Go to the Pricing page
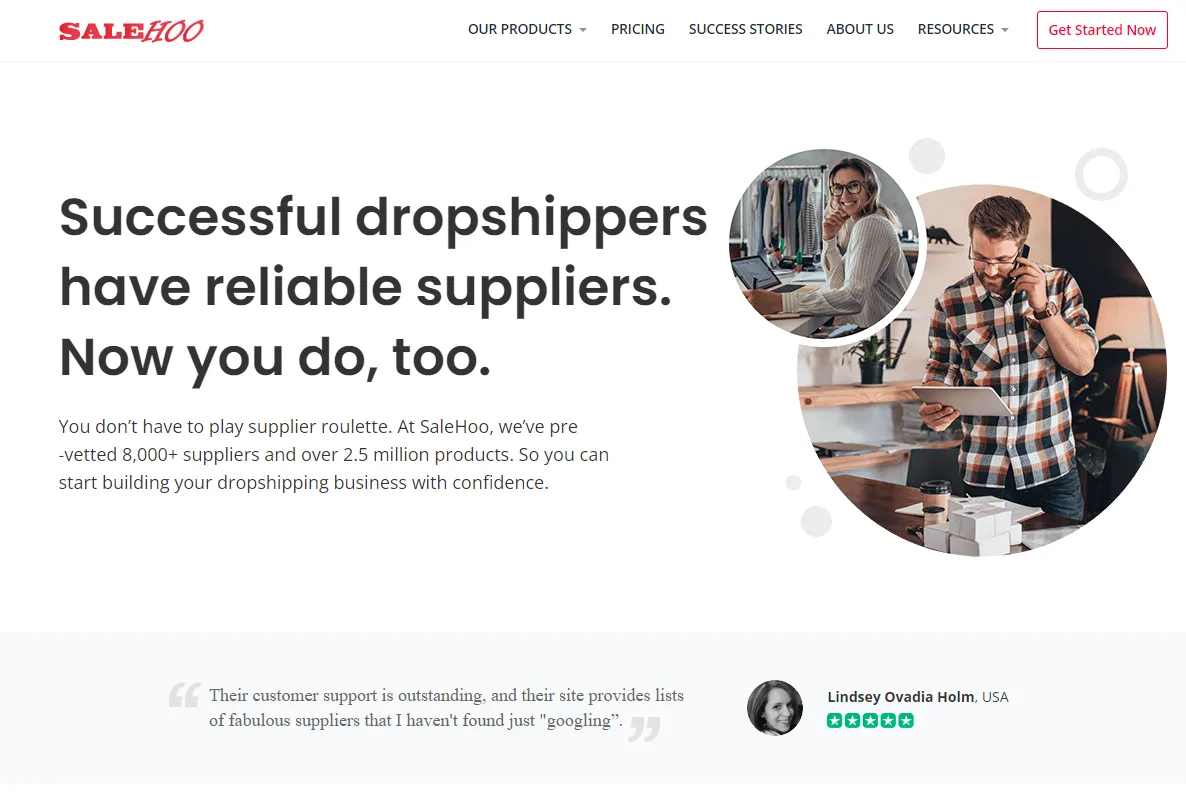The width and height of the screenshot is (1186, 794). (x=638, y=29)
